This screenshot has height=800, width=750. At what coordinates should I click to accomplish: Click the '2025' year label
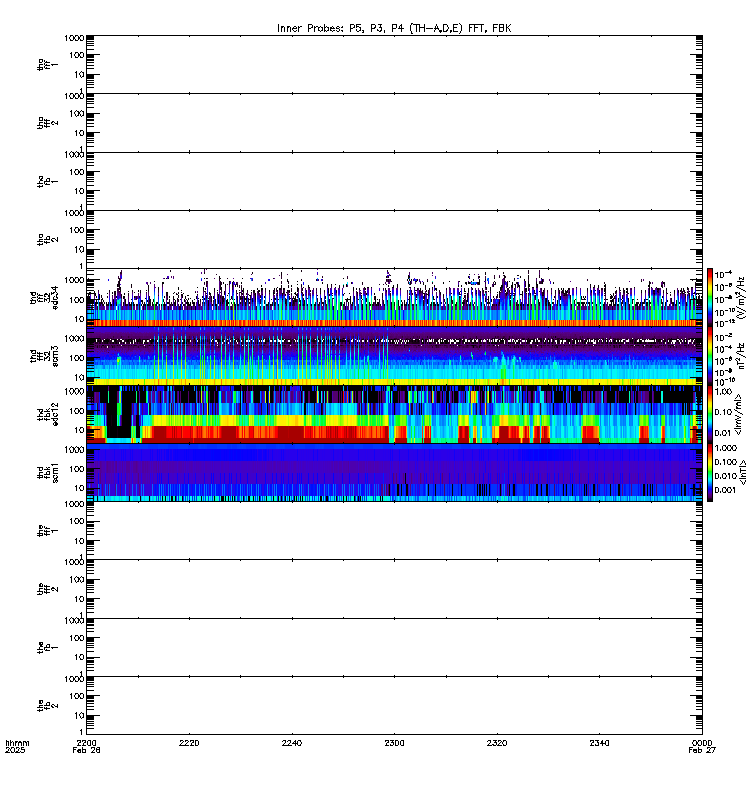tap(15, 751)
